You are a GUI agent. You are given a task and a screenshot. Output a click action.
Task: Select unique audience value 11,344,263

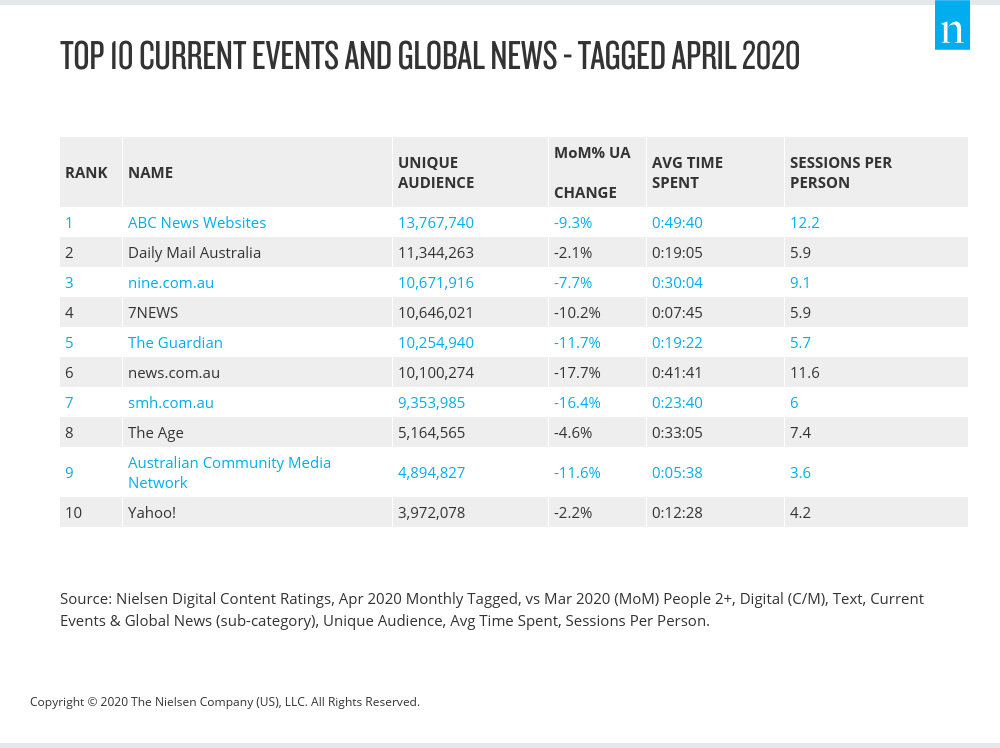(436, 253)
